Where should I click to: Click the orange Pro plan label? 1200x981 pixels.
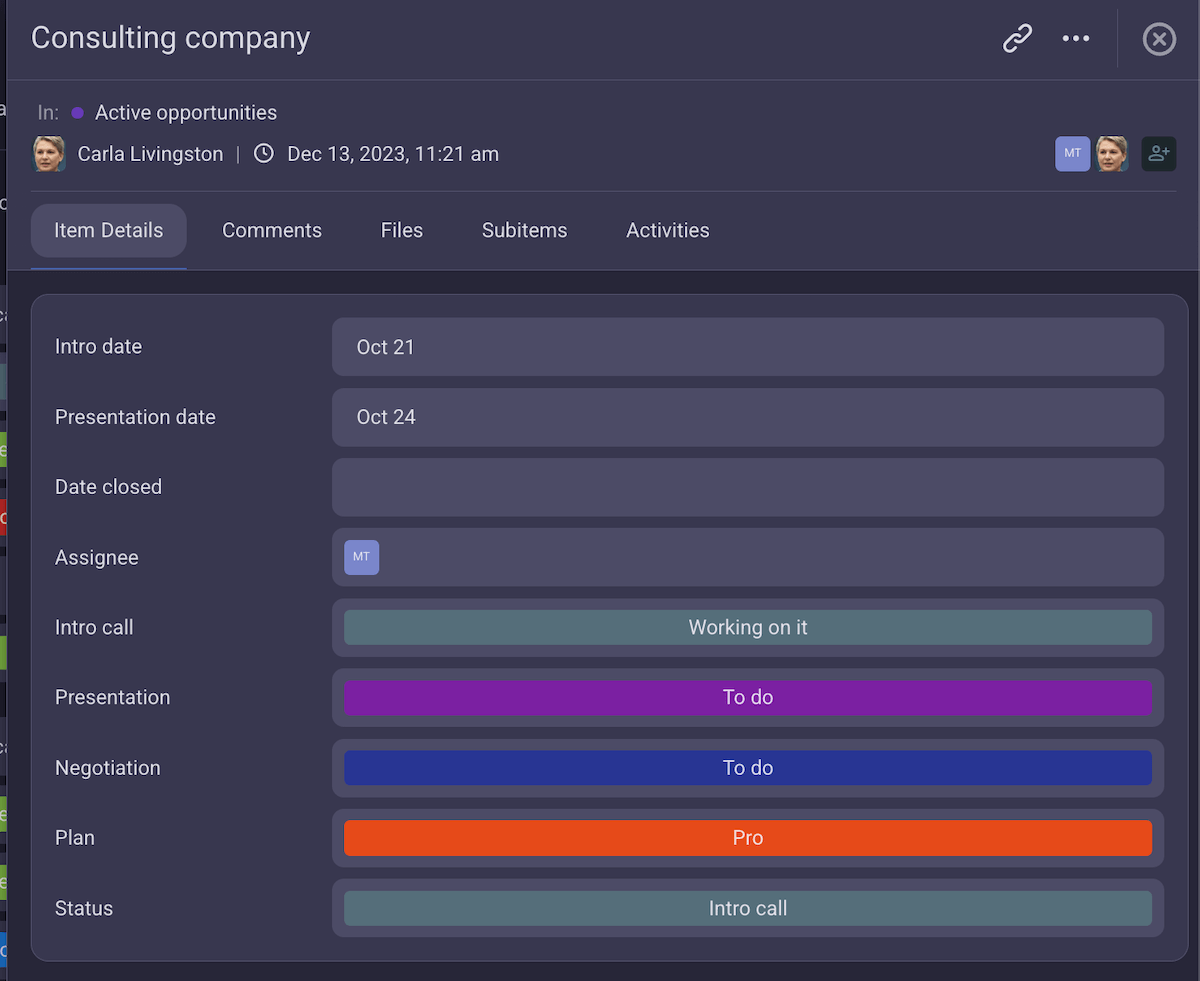coord(747,838)
